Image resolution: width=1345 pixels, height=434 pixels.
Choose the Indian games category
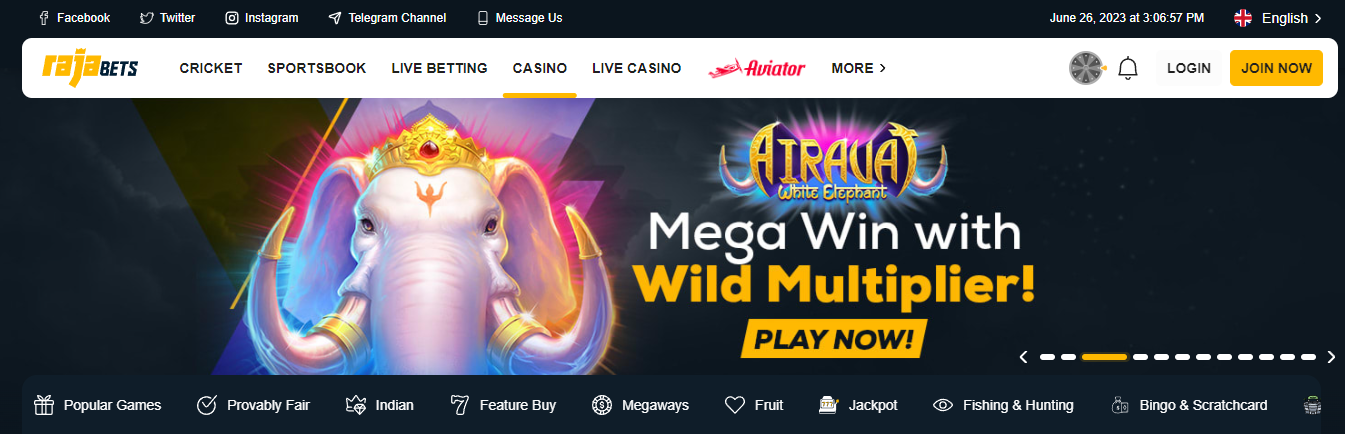click(379, 405)
